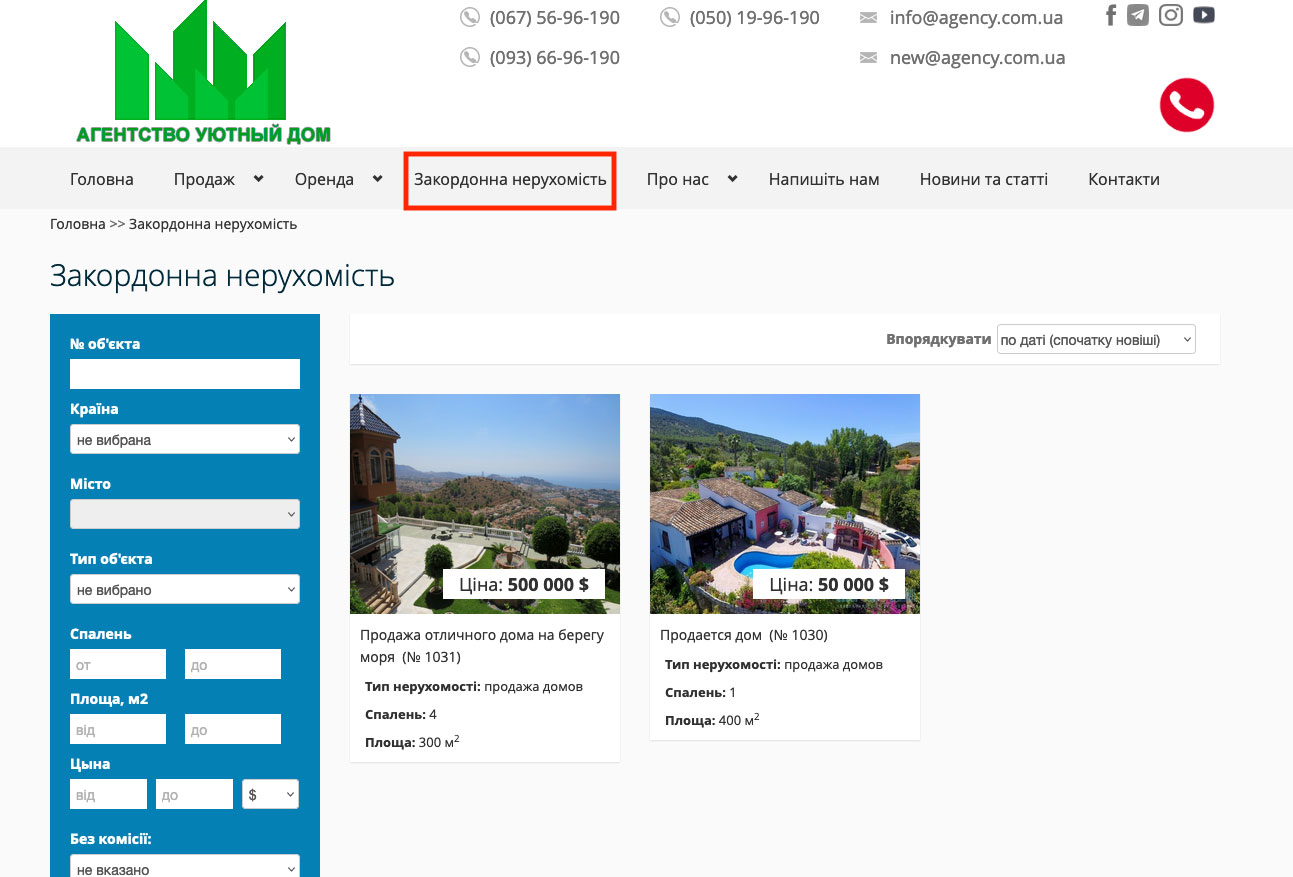
Task: Open the Оренда menu item
Action: coord(324,180)
